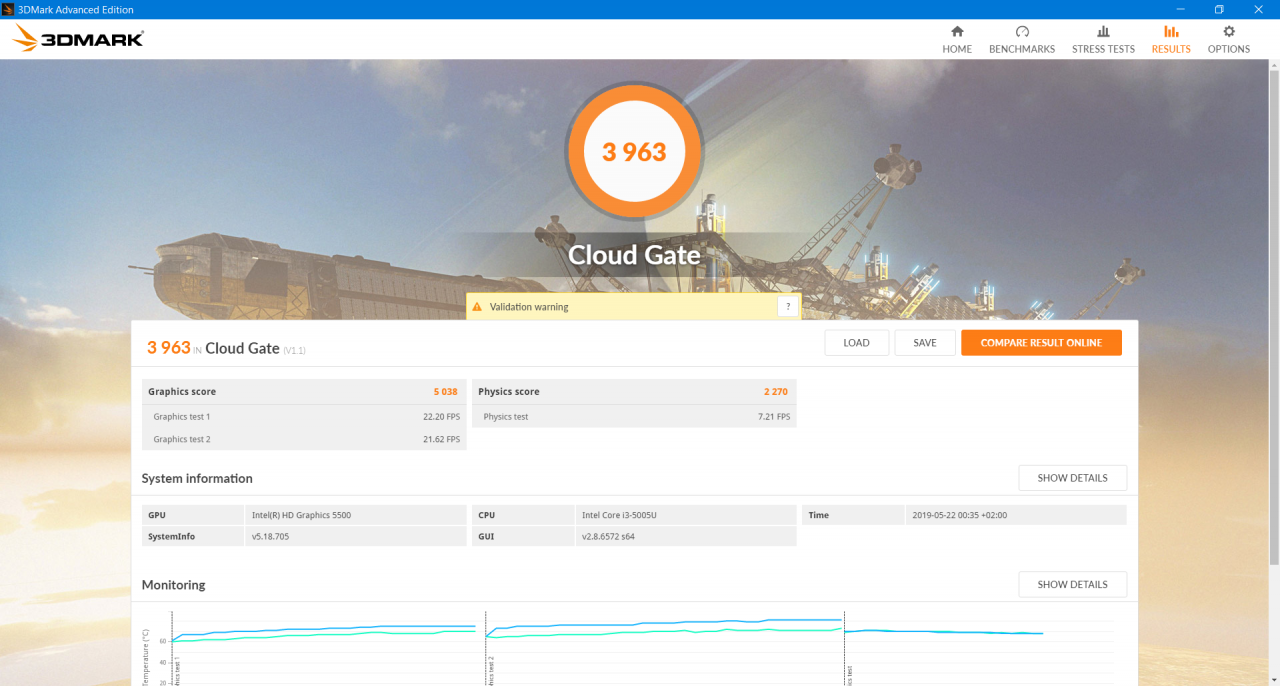Click the Results chart icon
This screenshot has width=1280, height=686.
coord(1171,31)
